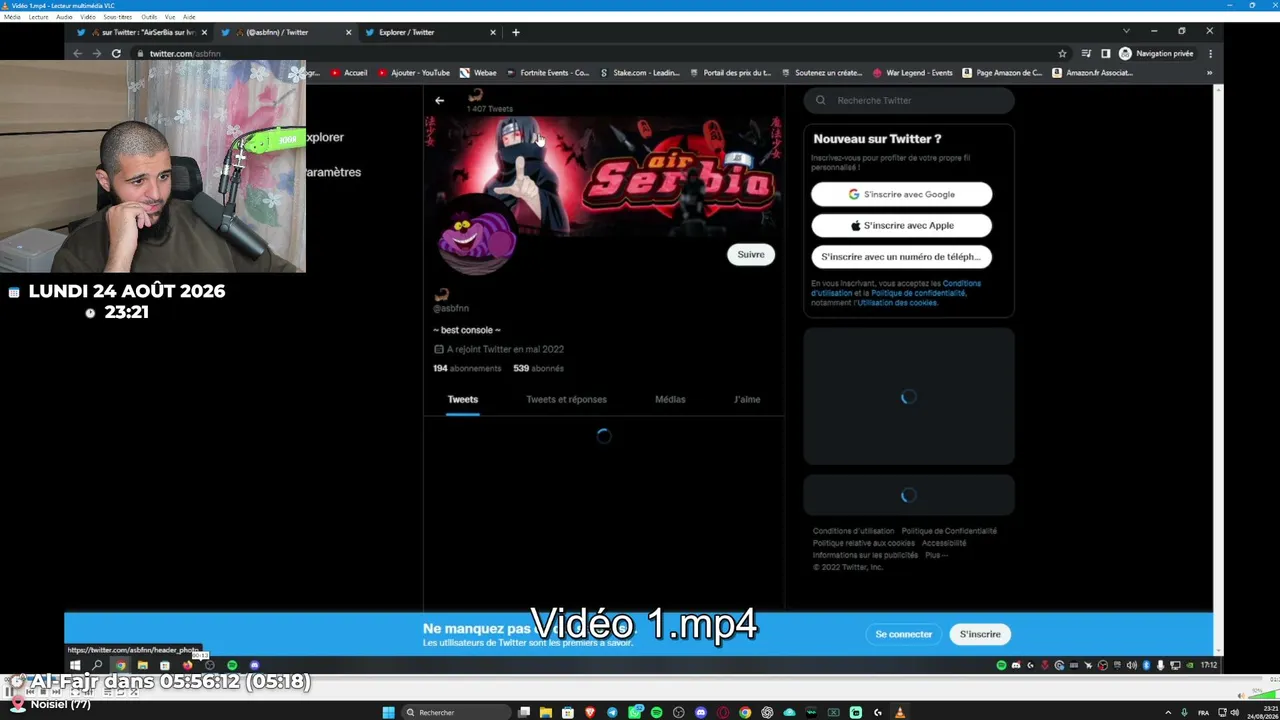This screenshot has width=1280, height=720.
Task: View the 194 abonnements list
Action: 467,368
